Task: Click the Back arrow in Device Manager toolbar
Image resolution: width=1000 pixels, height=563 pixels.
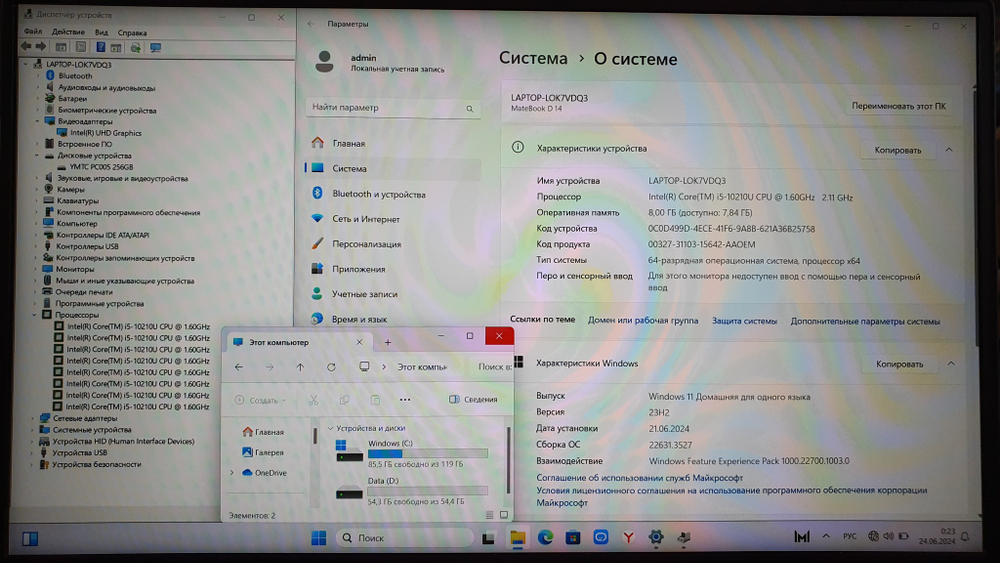Action: (26, 47)
